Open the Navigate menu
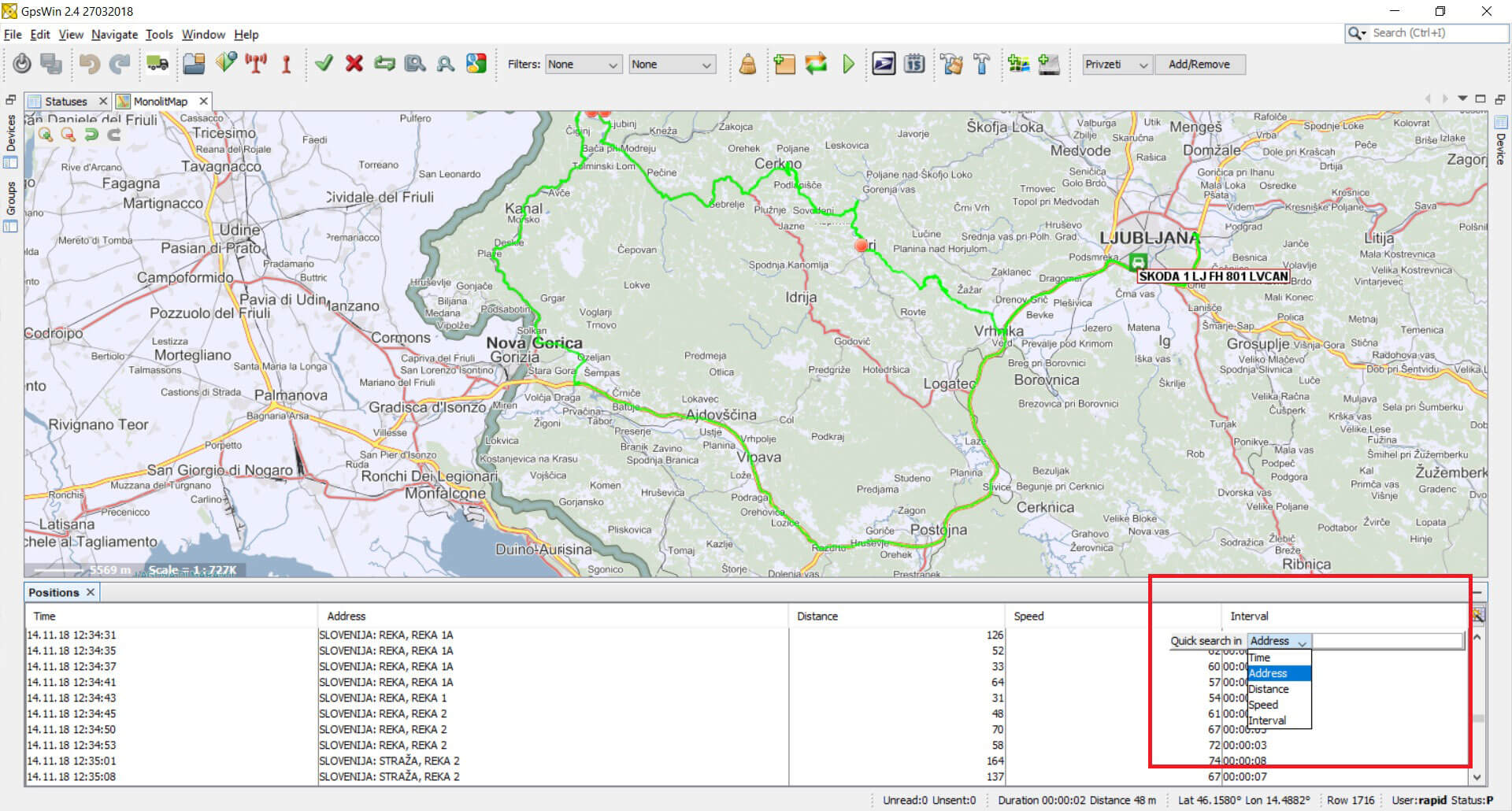This screenshot has height=811, width=1512. [x=114, y=35]
